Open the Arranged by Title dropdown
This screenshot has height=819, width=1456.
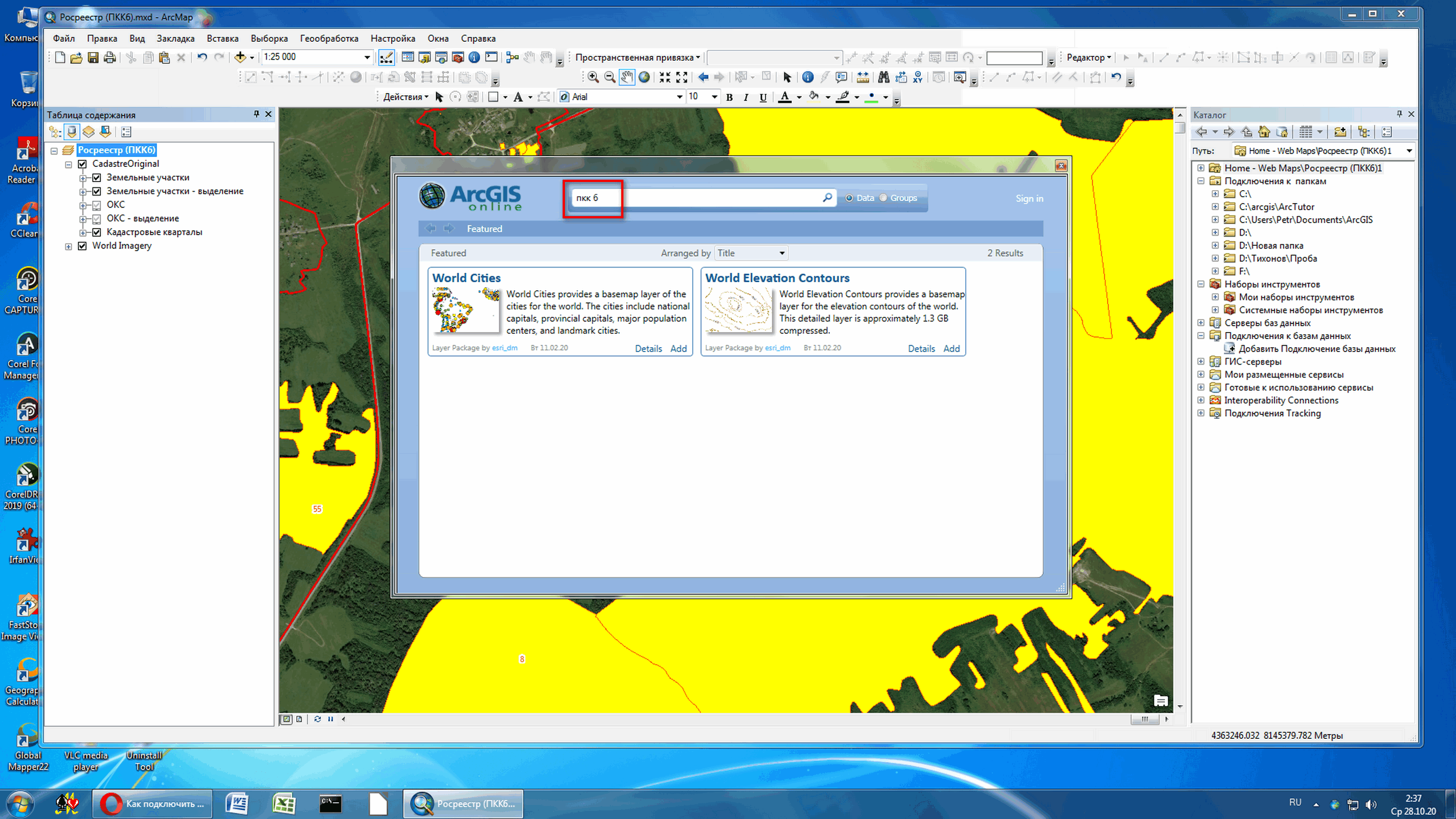(x=782, y=253)
